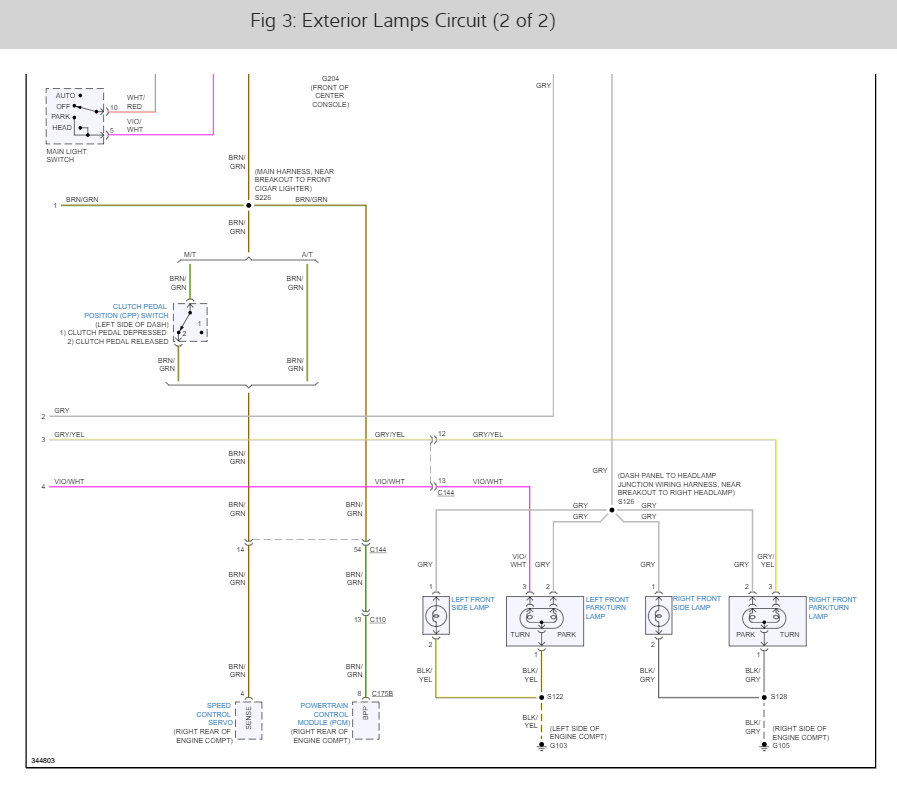Click the 'MAIN HARNESS, NEAR BREAKOUT' note

[294, 180]
